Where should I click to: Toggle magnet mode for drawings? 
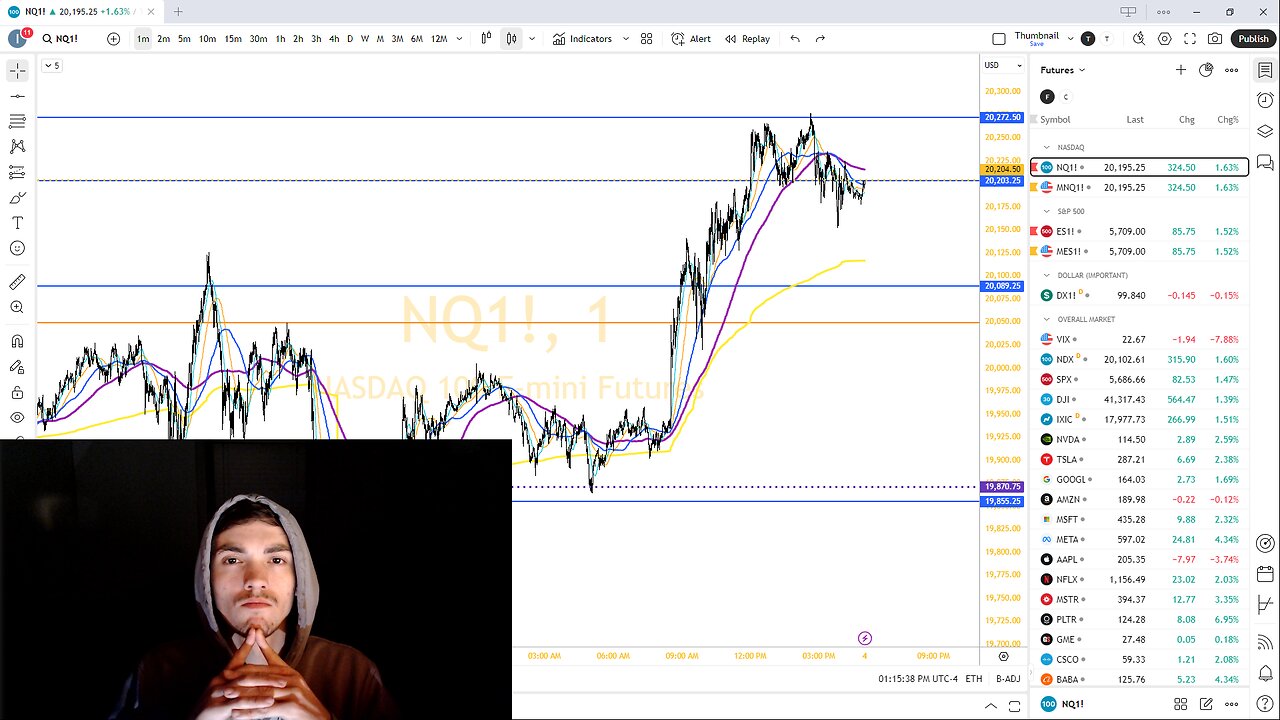(x=17, y=342)
